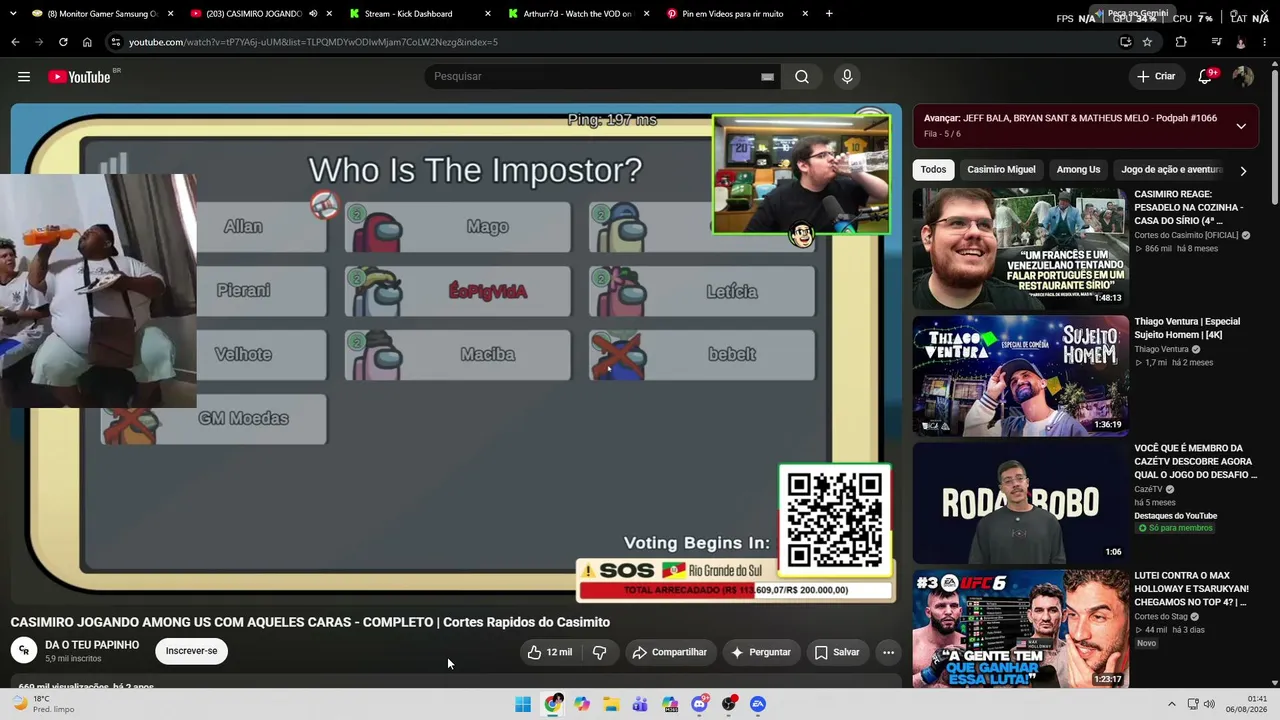Select the Todos filter chip
The height and width of the screenshot is (720, 1280).
click(x=933, y=170)
